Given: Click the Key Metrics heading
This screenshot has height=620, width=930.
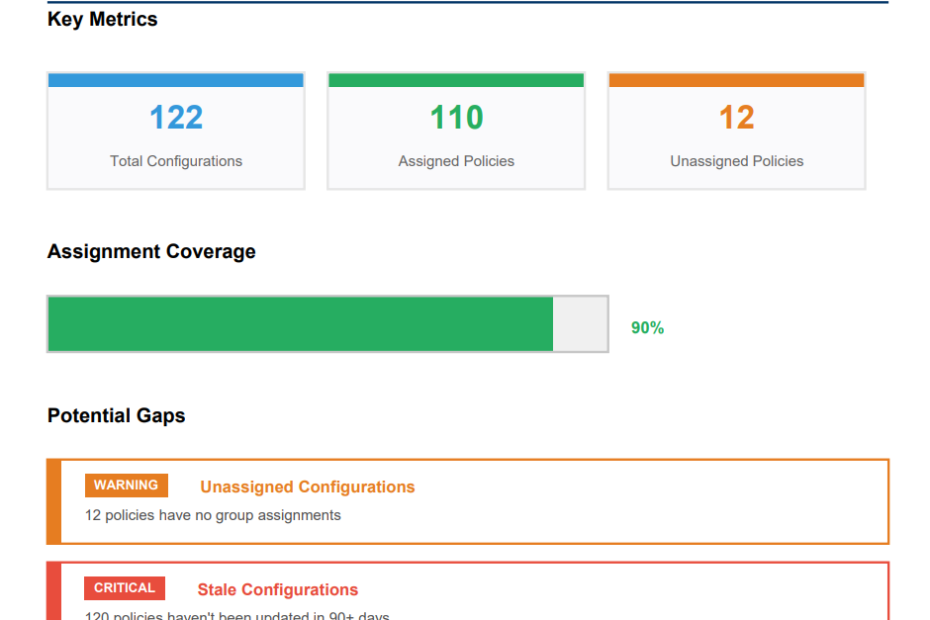Looking at the screenshot, I should tap(102, 19).
